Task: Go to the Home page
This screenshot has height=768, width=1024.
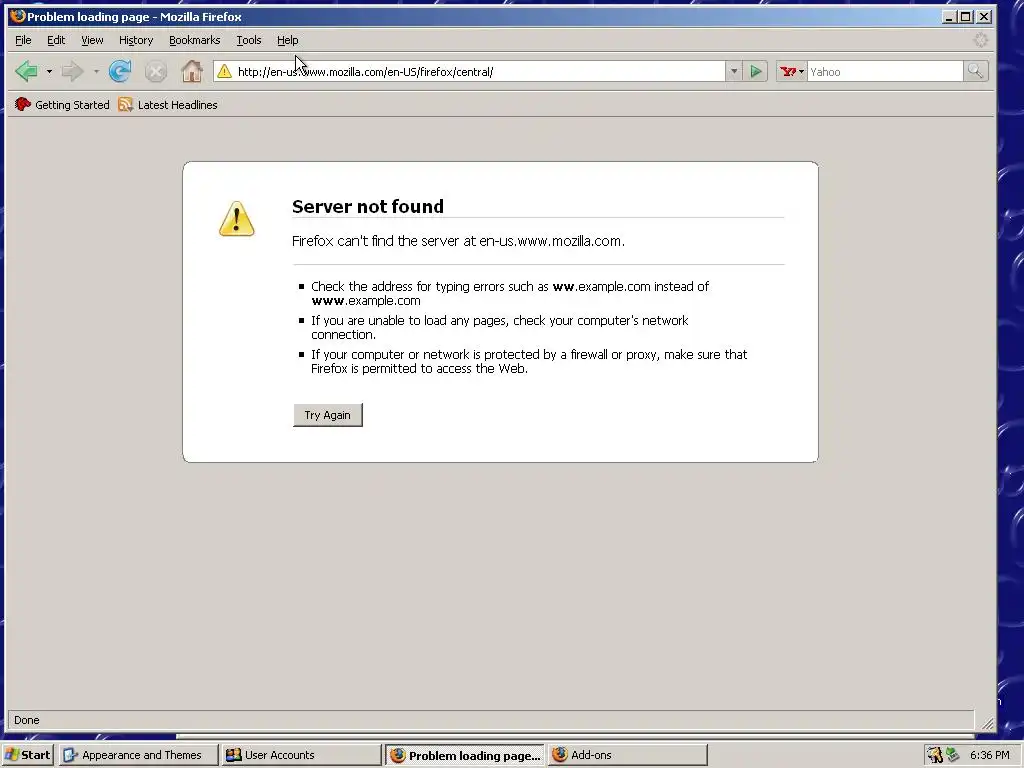Action: click(192, 71)
